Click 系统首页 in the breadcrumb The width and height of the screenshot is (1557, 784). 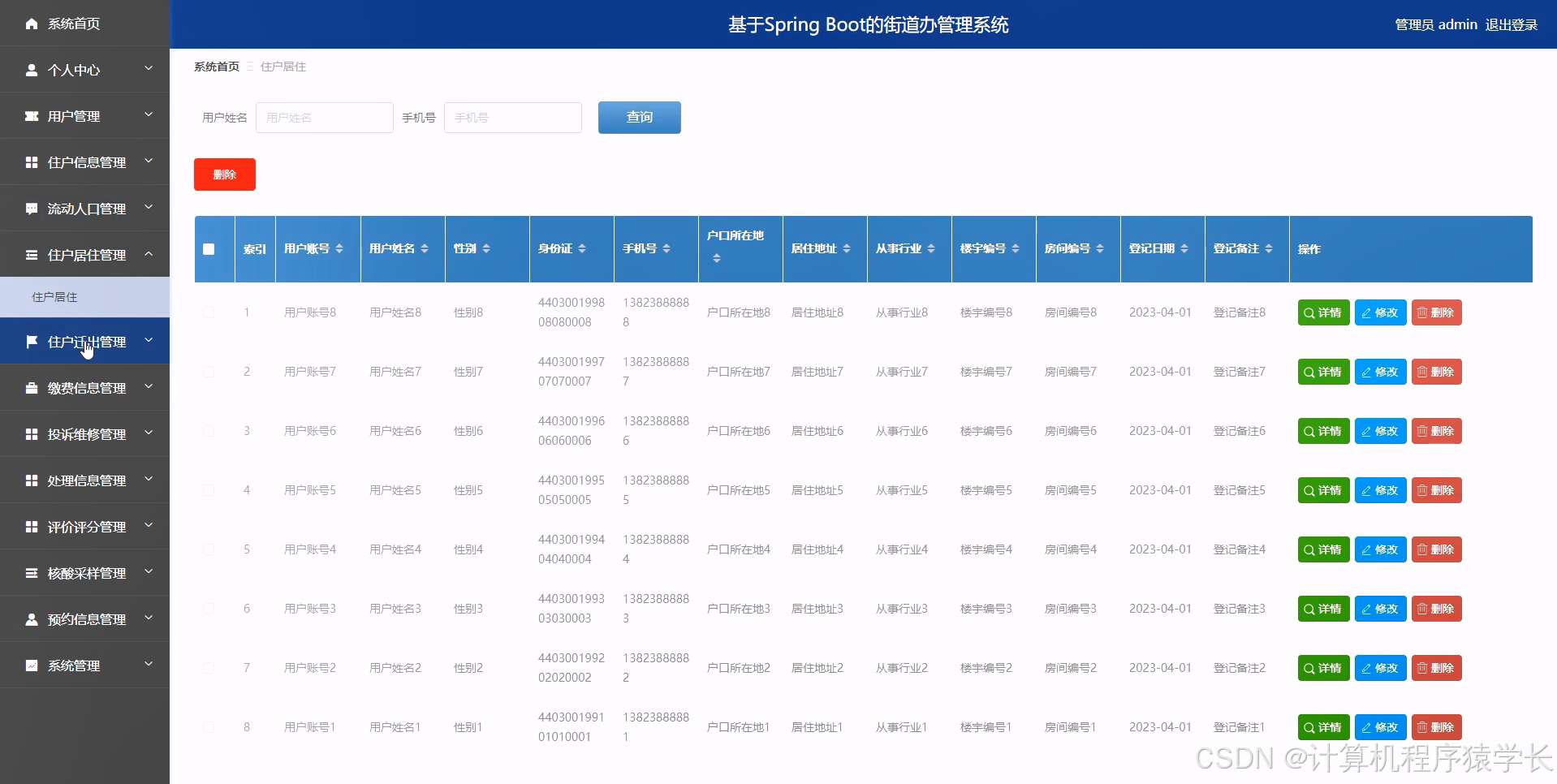[x=215, y=66]
